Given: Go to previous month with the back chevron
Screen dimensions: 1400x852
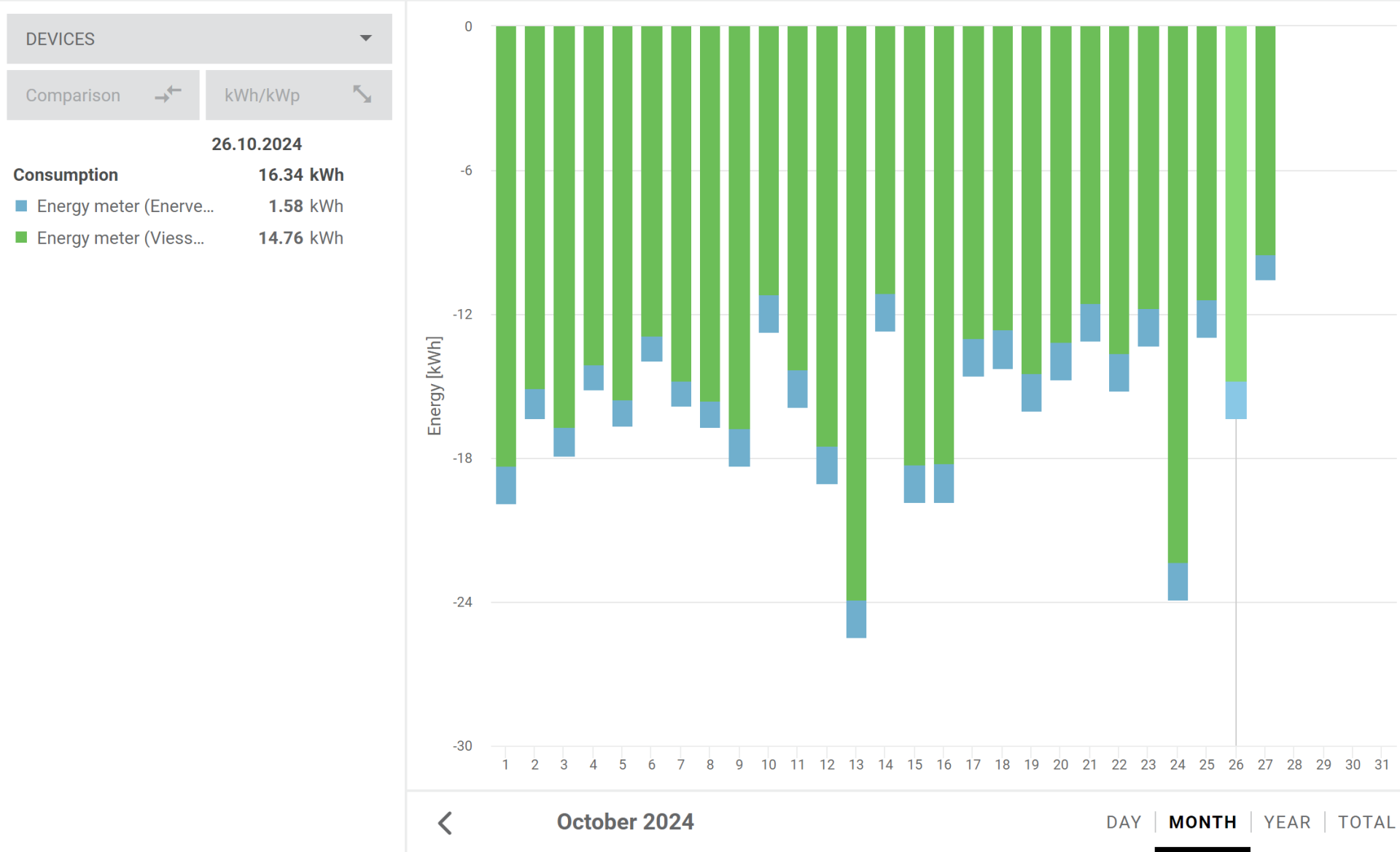Looking at the screenshot, I should 446,823.
